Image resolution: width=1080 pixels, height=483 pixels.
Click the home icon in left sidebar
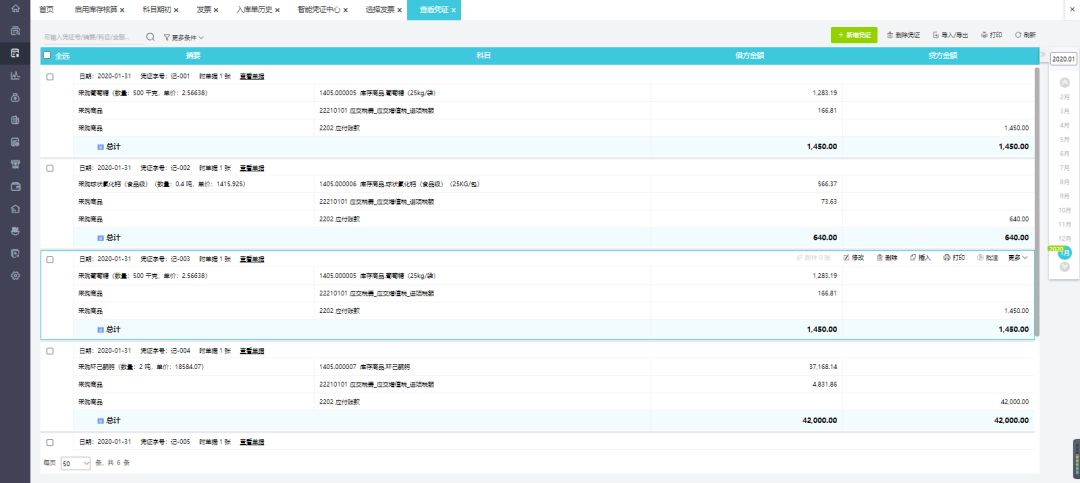coord(15,9)
